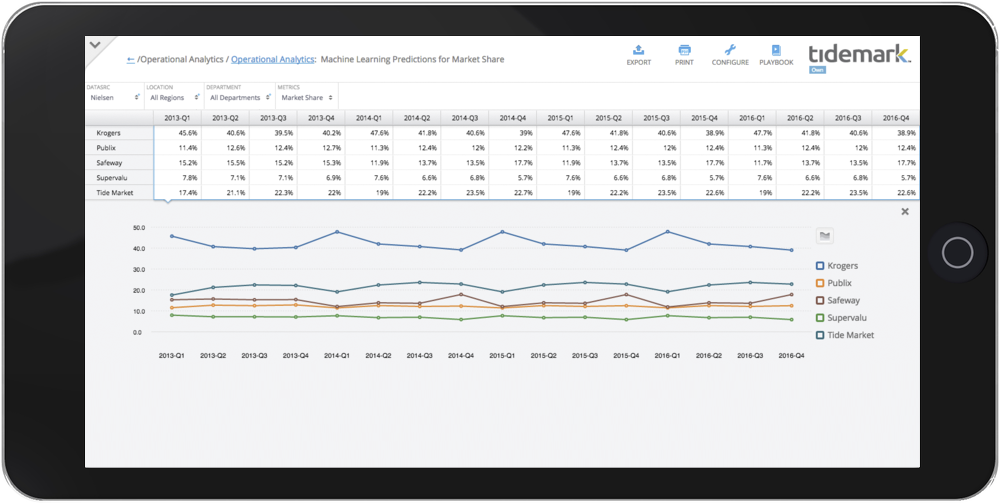Click Tide Market 2013-Q3 cell 22.3%
Viewport: 1000px width, 503px height.
click(x=273, y=193)
